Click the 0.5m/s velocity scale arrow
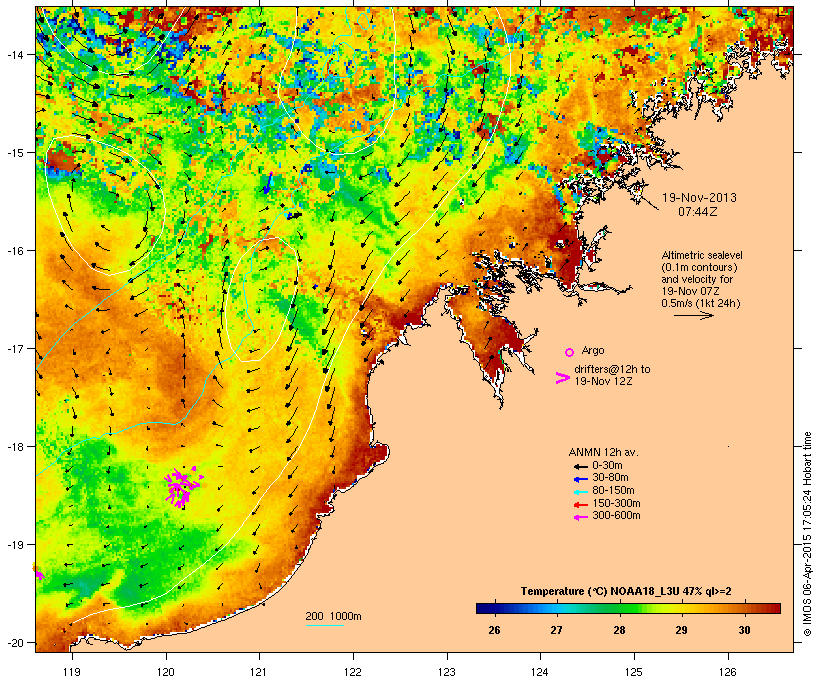The image size is (820, 680). pos(693,315)
